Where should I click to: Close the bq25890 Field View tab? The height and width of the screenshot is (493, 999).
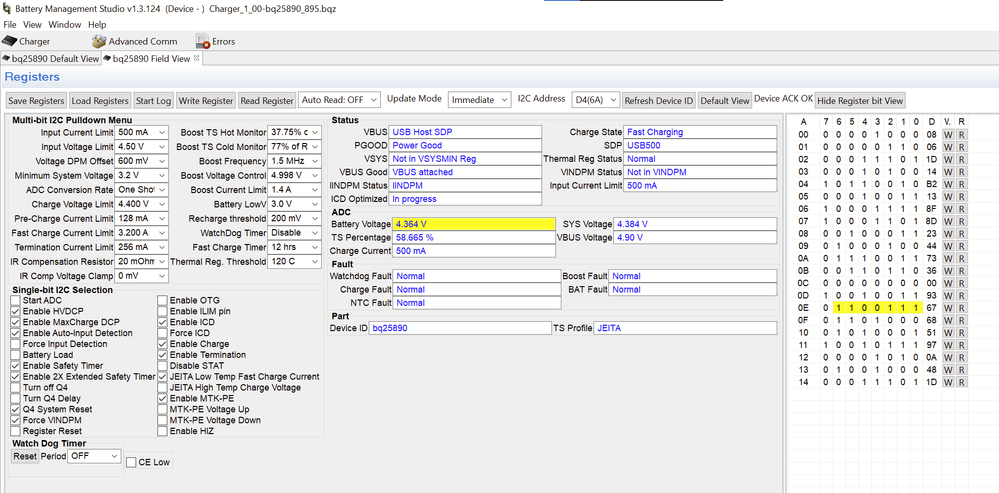click(196, 58)
